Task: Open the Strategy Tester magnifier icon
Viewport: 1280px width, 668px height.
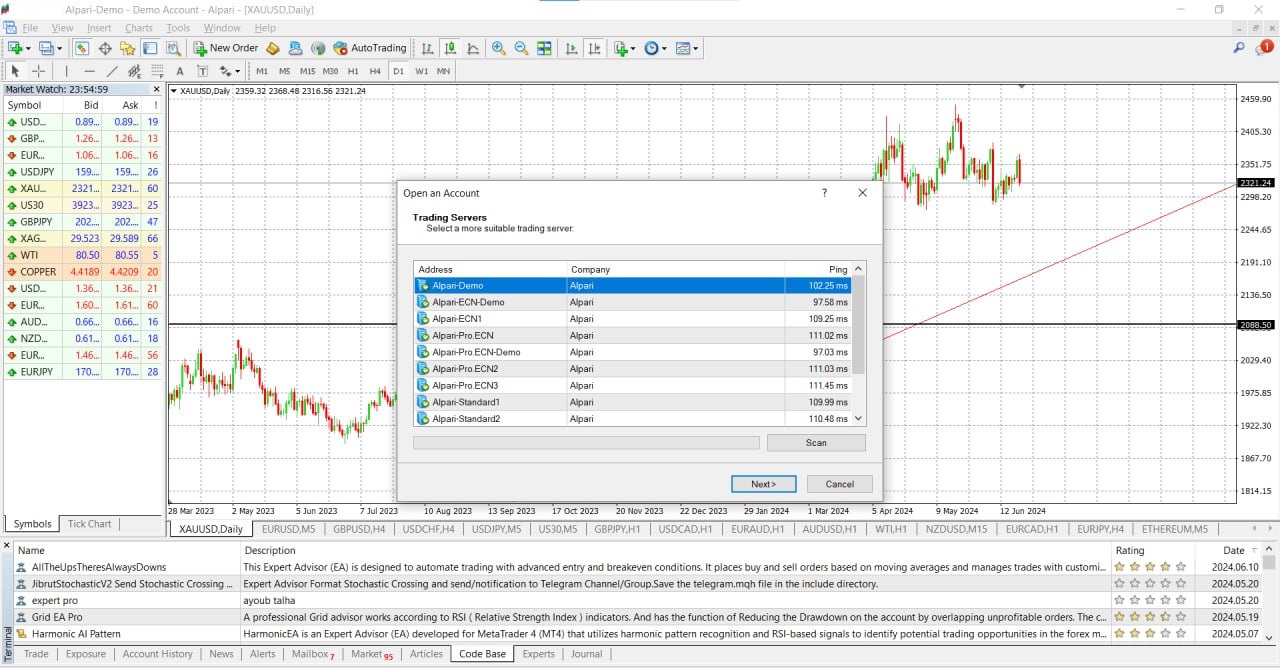Action: tap(173, 48)
